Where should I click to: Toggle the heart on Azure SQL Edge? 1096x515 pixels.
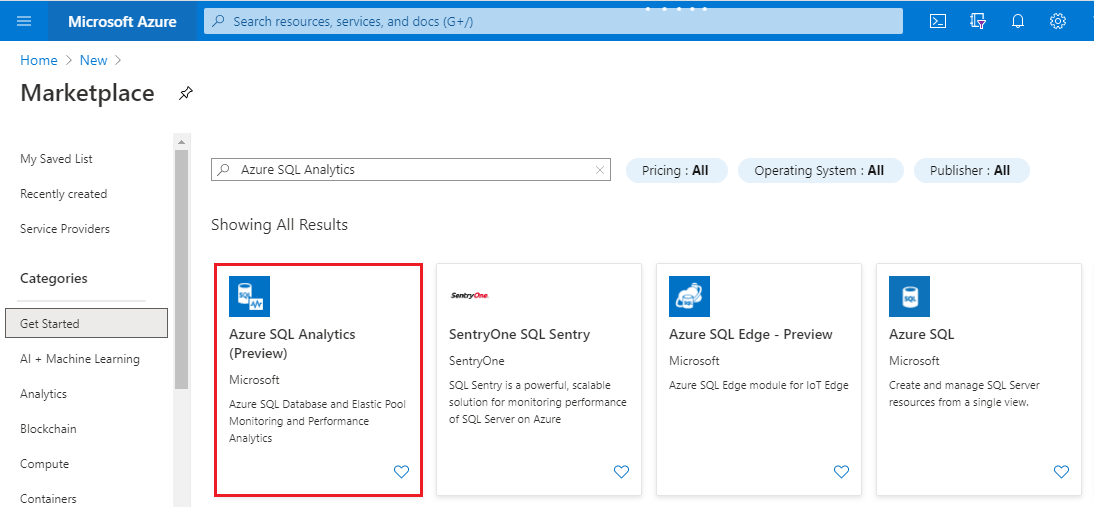[x=841, y=472]
